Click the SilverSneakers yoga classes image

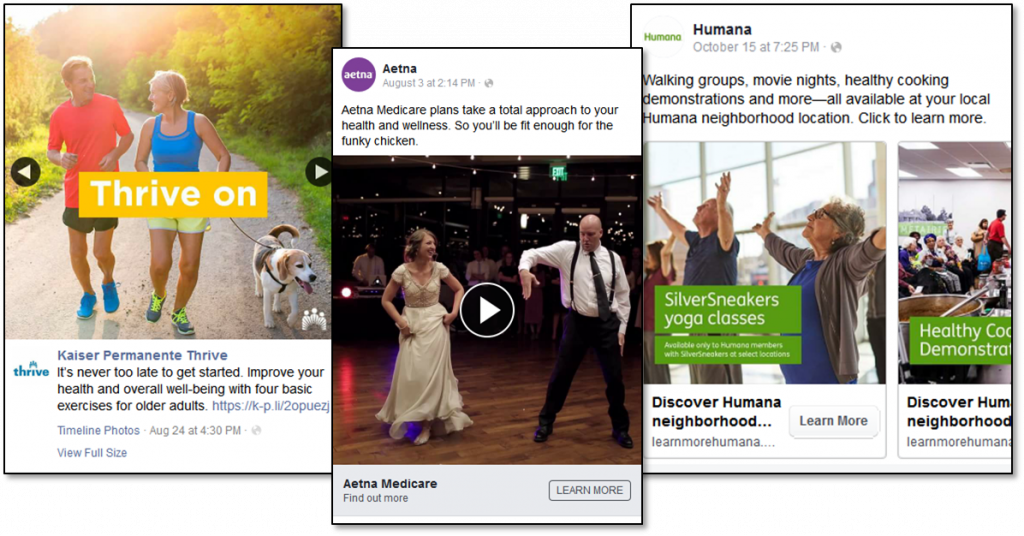click(x=765, y=262)
